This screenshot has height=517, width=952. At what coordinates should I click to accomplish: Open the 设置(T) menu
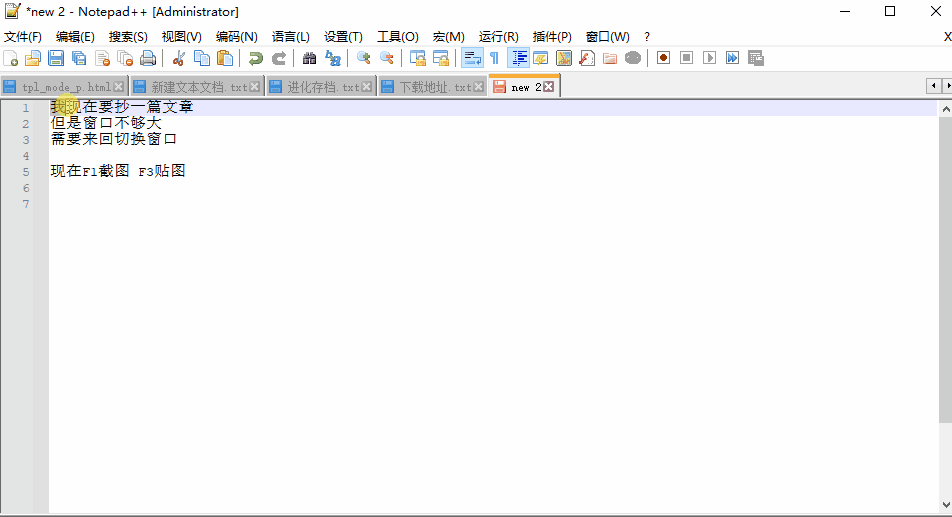click(x=344, y=37)
